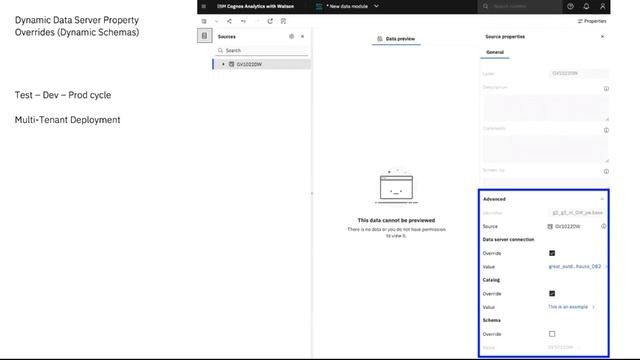Show the Screen tip info icon

point(606,171)
